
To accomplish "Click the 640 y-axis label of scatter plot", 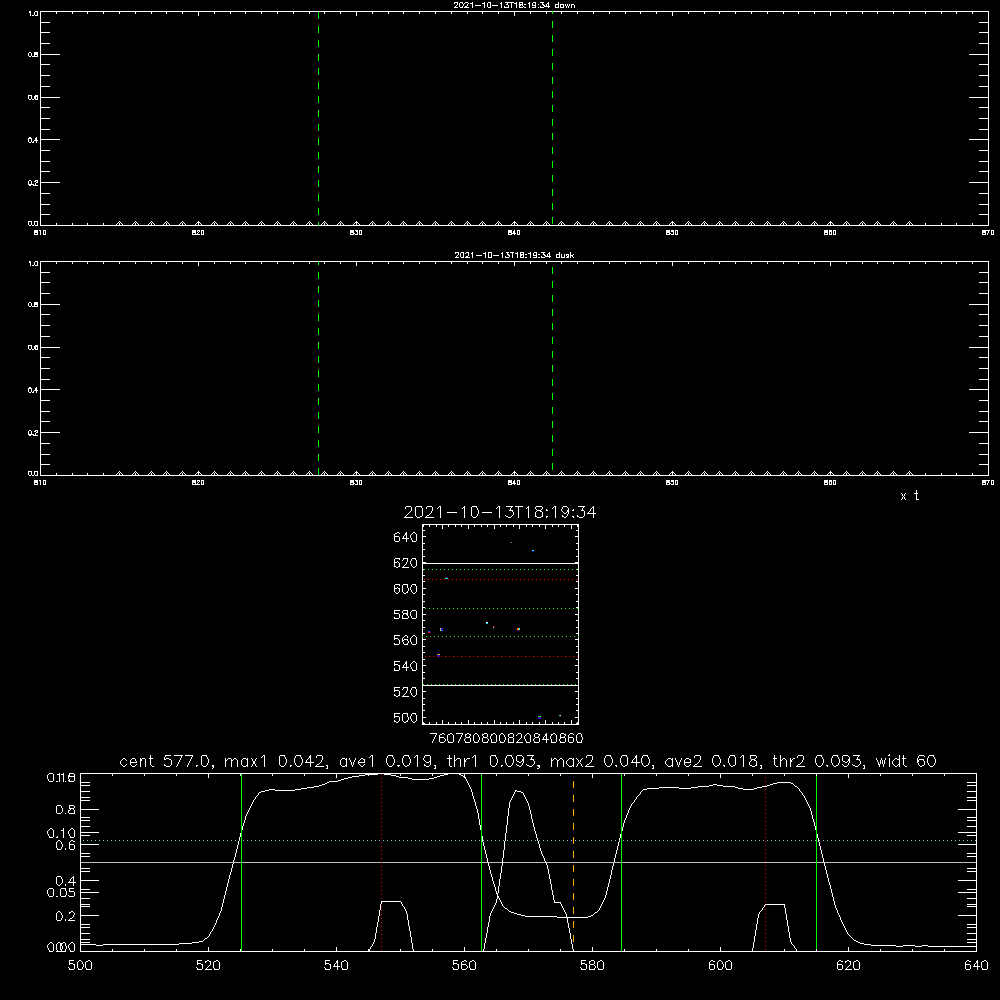I will [406, 538].
